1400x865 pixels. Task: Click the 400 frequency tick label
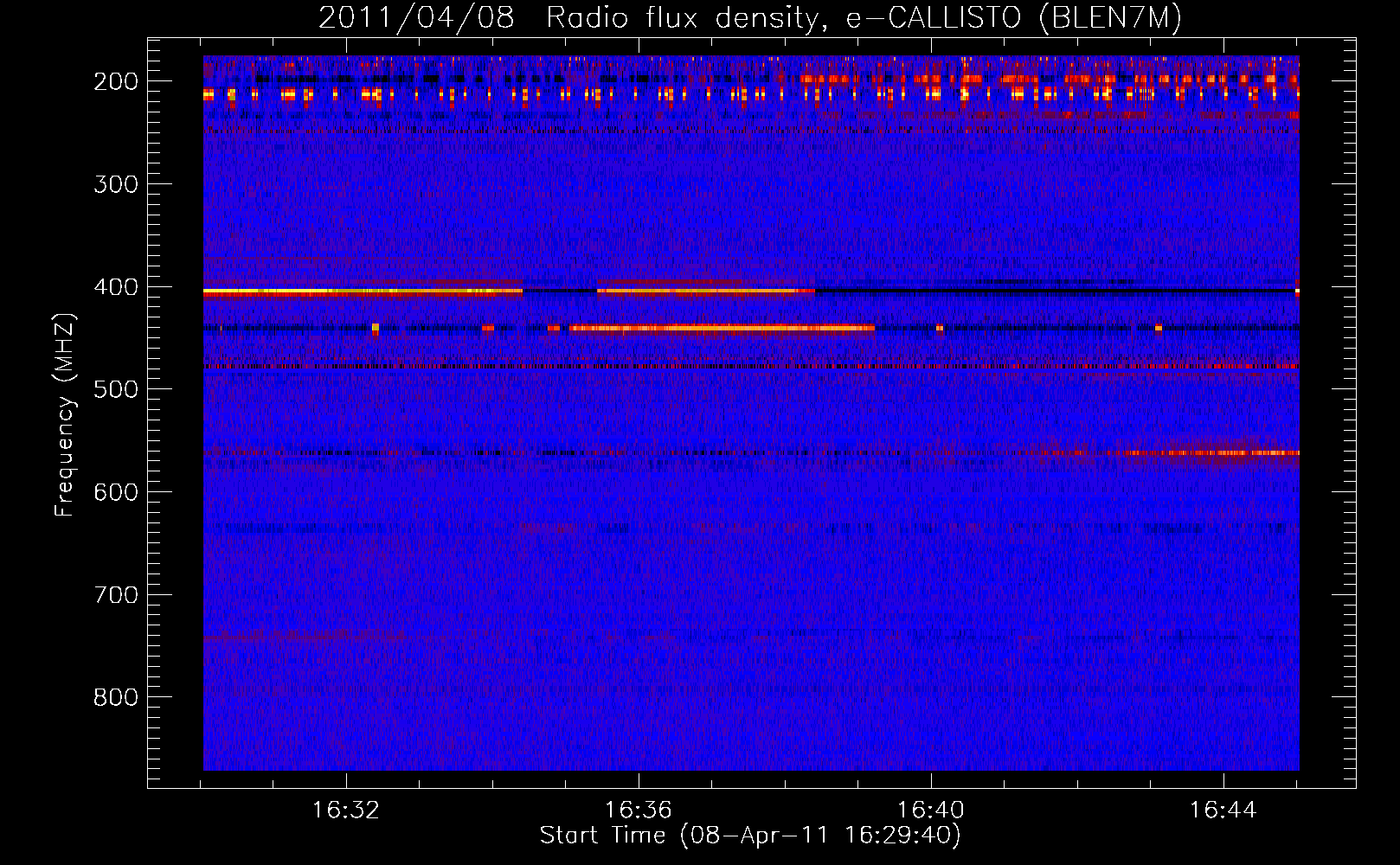115,287
